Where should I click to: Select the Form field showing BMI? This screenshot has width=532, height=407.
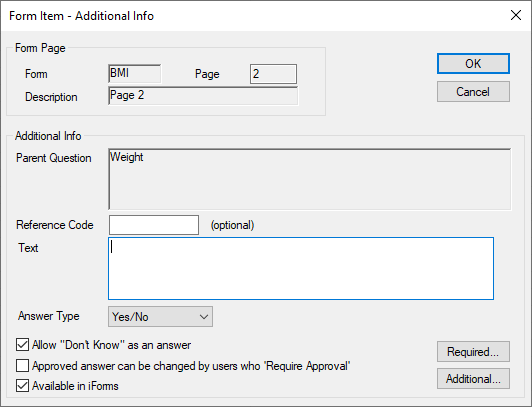tap(135, 74)
